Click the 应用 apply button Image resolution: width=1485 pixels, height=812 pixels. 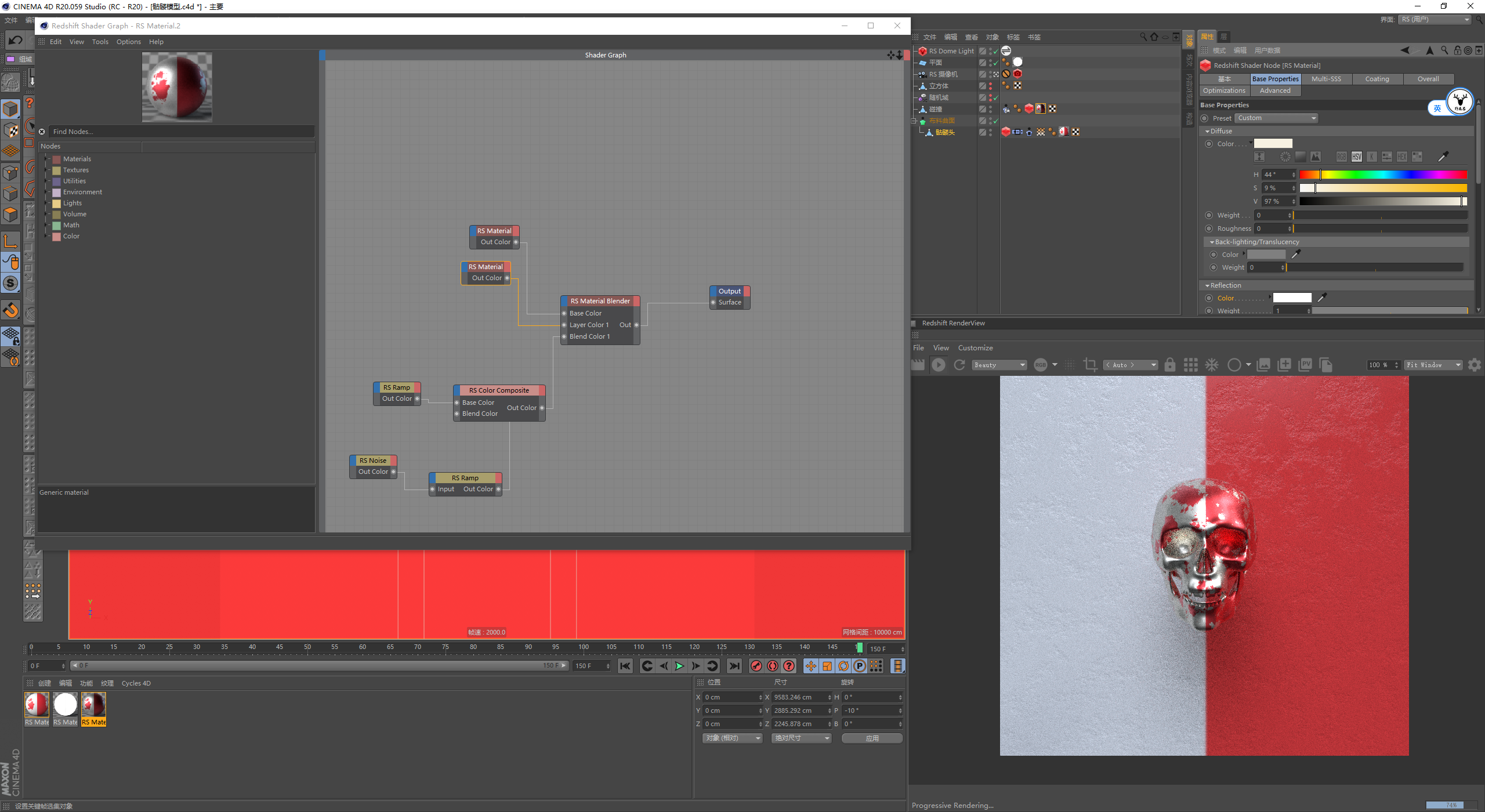[x=872, y=738]
